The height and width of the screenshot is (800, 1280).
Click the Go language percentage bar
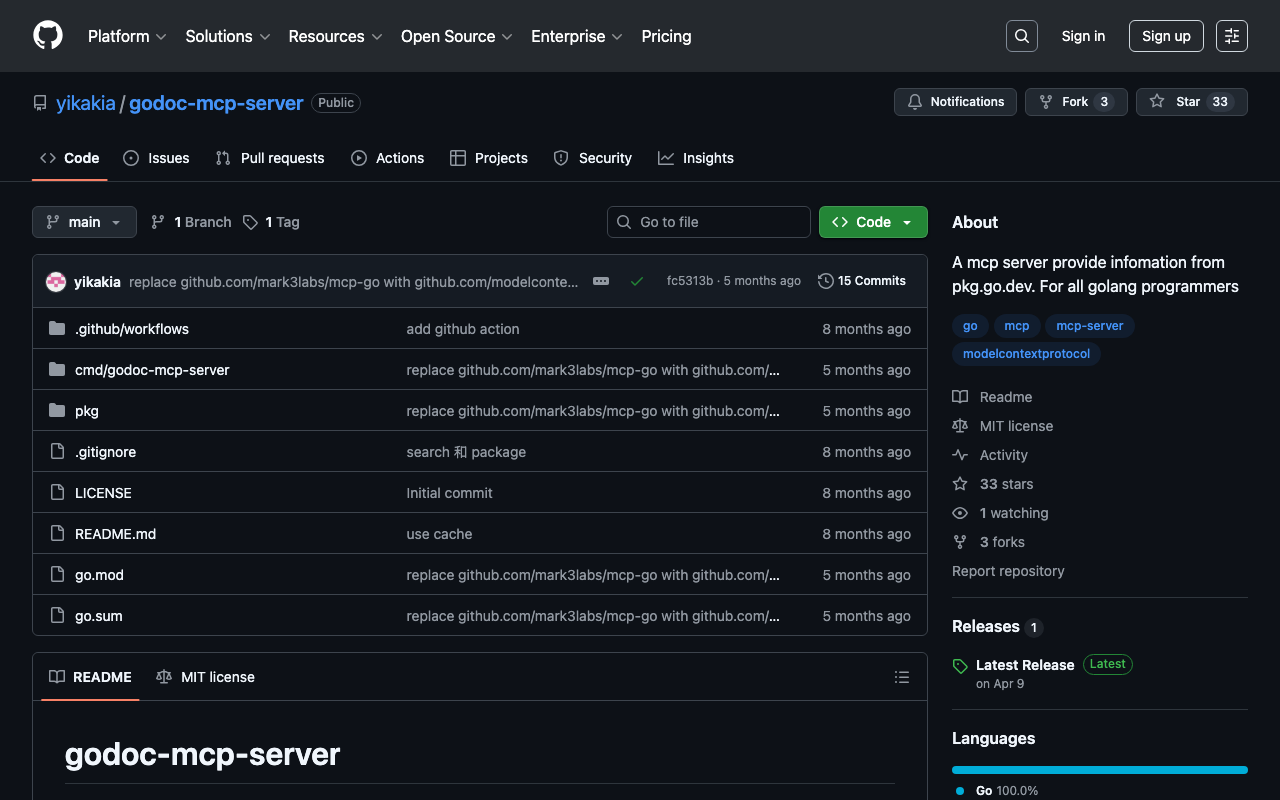pyautogui.click(x=1099, y=770)
